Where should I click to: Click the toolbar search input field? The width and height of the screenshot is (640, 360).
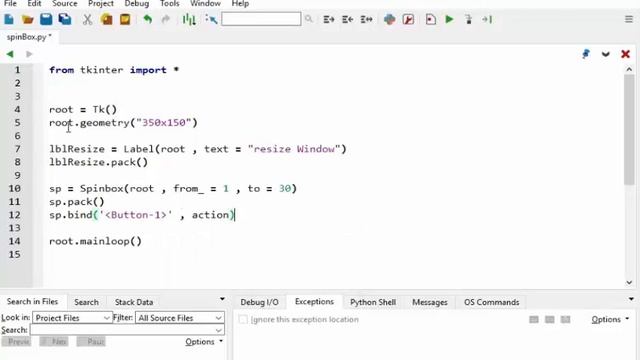point(261,19)
